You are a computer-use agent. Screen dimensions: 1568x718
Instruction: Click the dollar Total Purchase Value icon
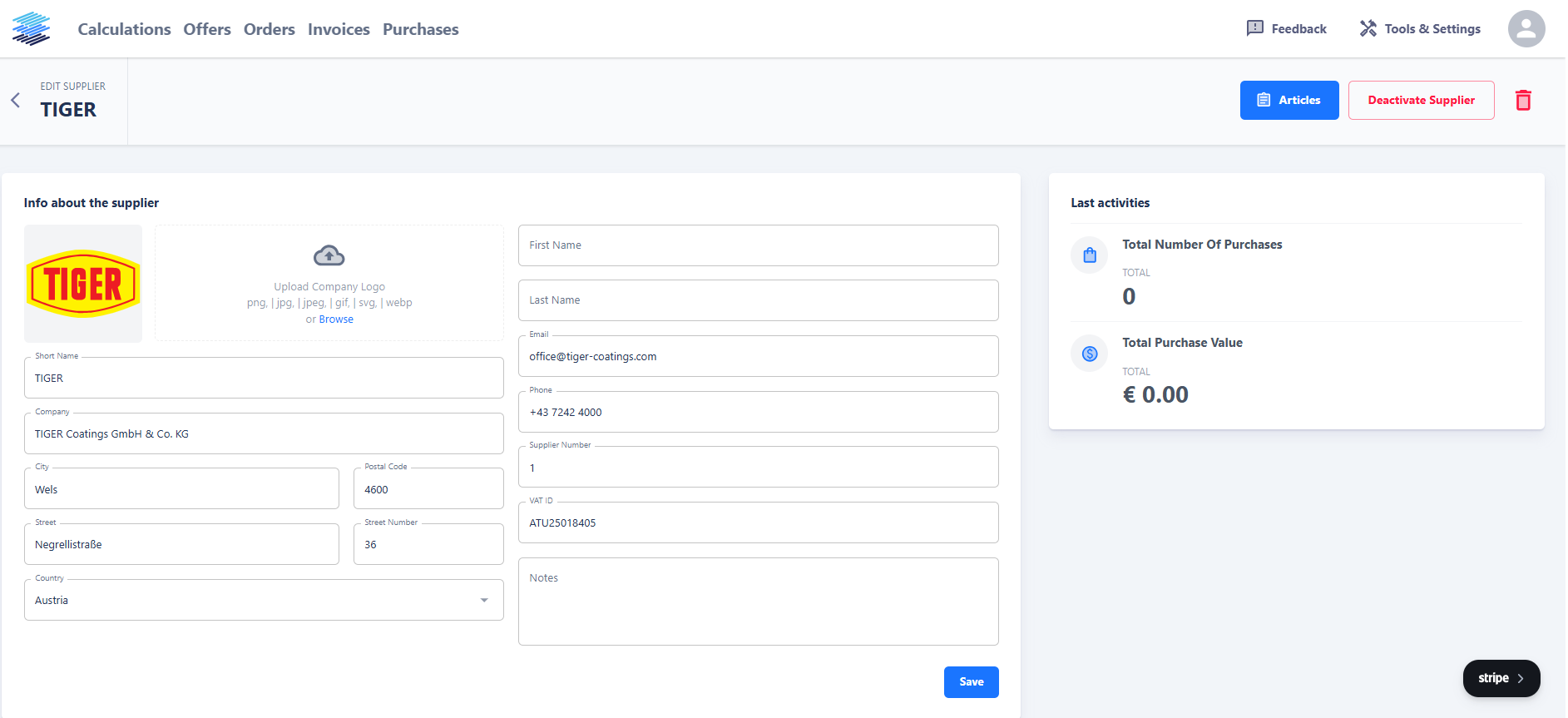click(1089, 354)
